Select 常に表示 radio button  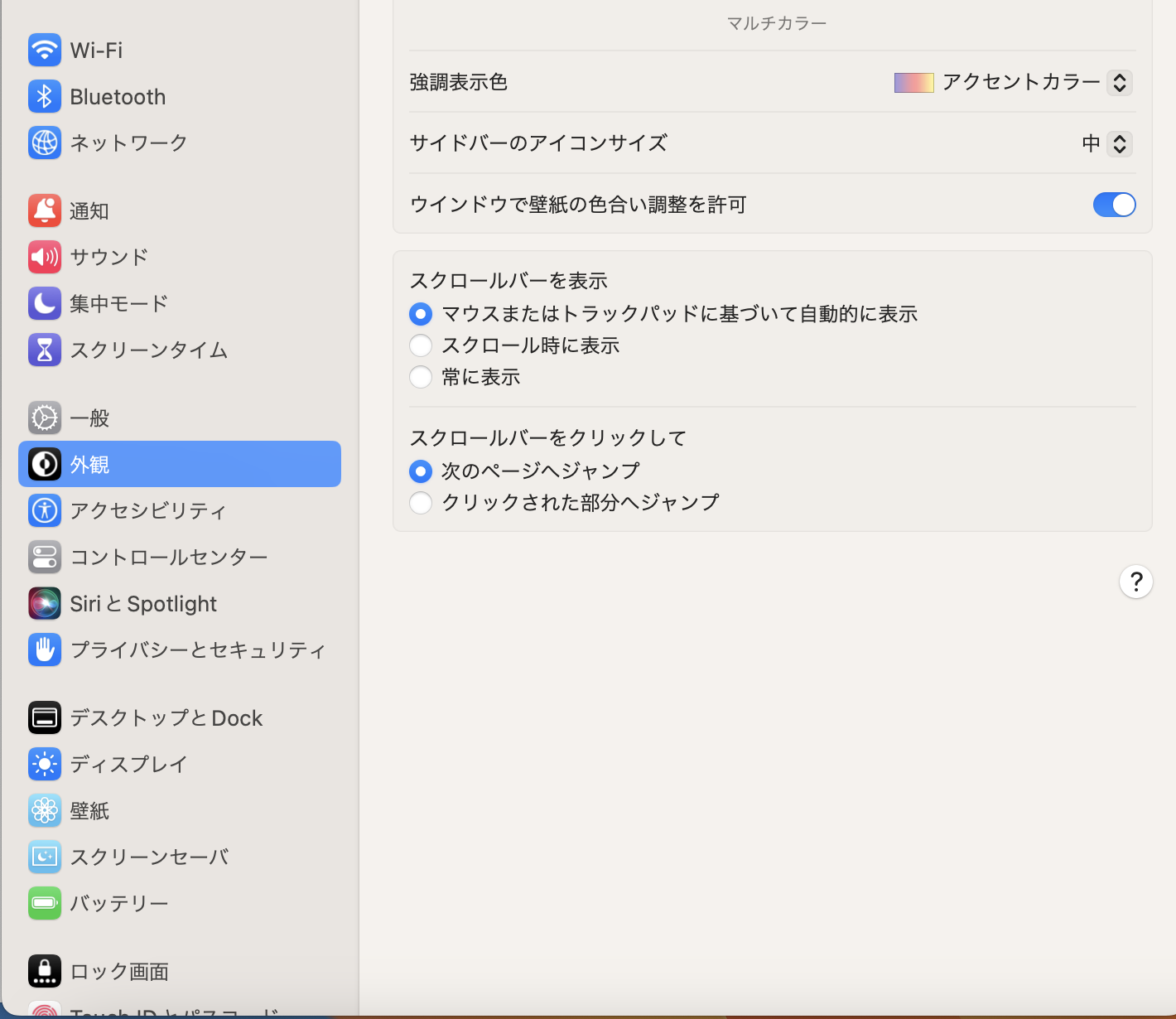click(x=421, y=377)
